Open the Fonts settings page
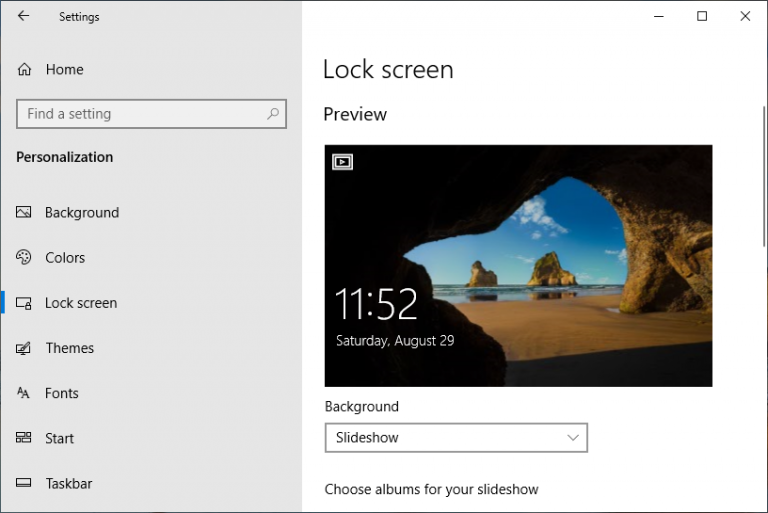 click(62, 393)
